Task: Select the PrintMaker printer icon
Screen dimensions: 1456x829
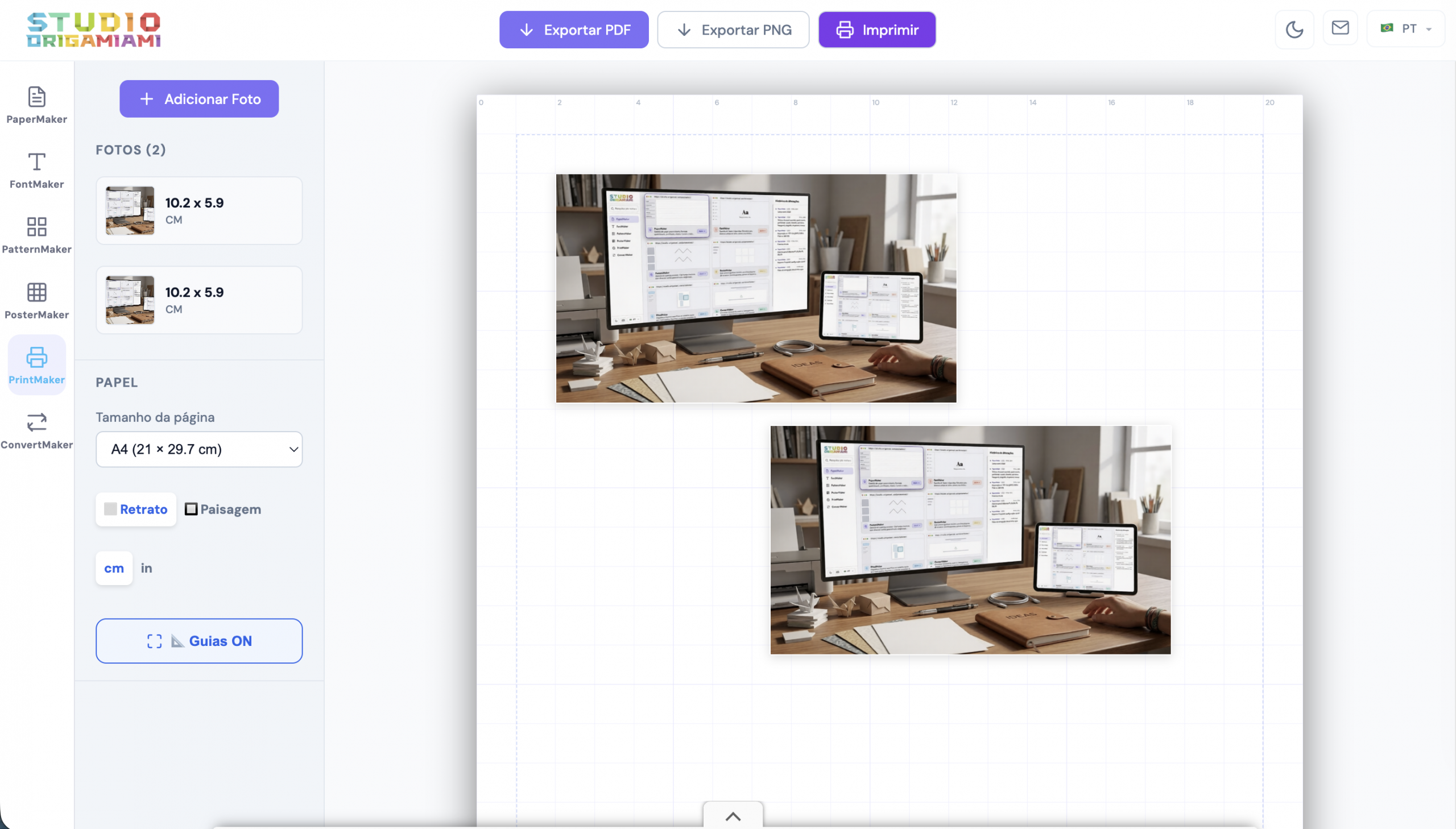Action: (x=36, y=358)
